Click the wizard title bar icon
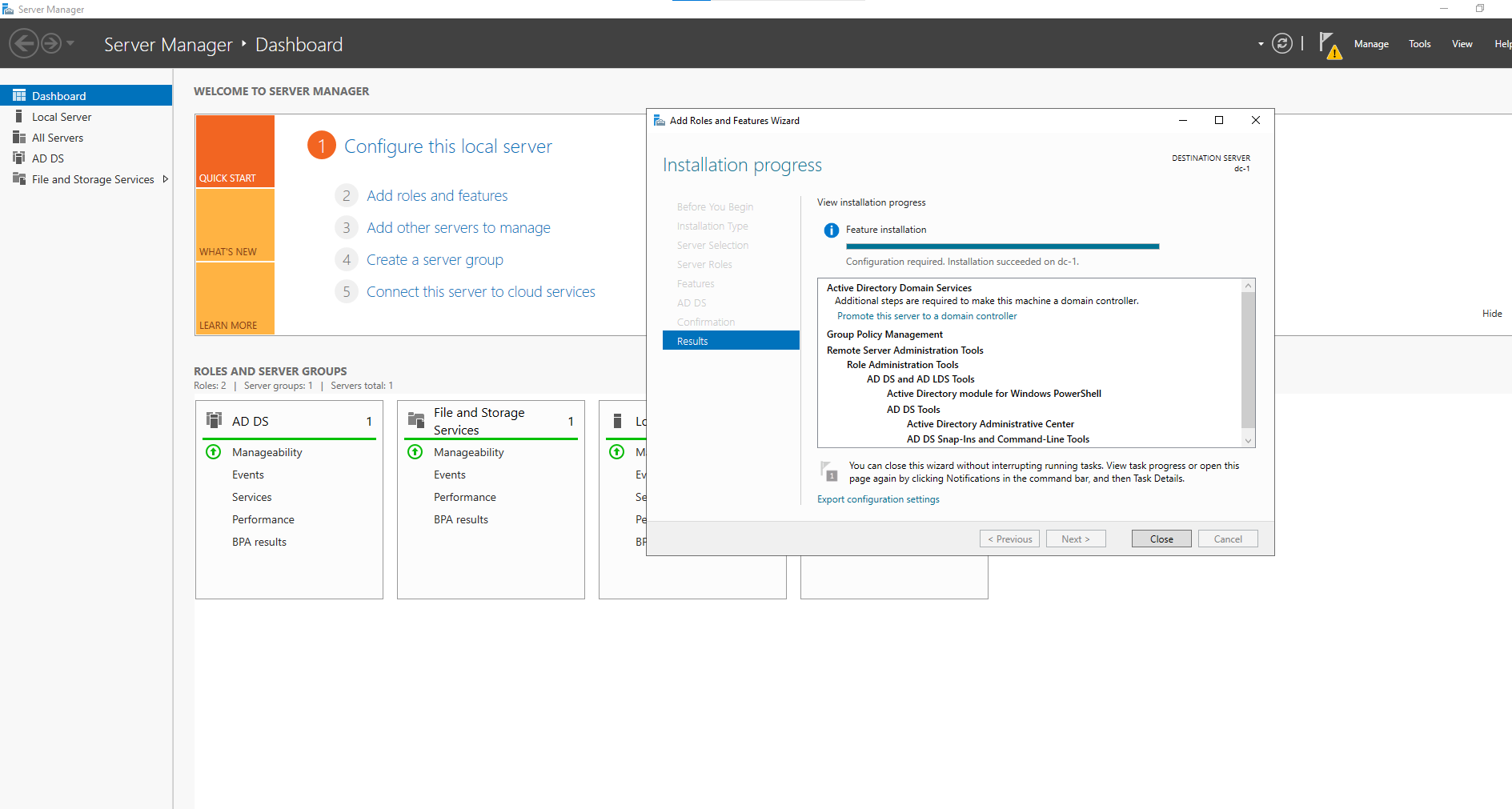 (660, 120)
